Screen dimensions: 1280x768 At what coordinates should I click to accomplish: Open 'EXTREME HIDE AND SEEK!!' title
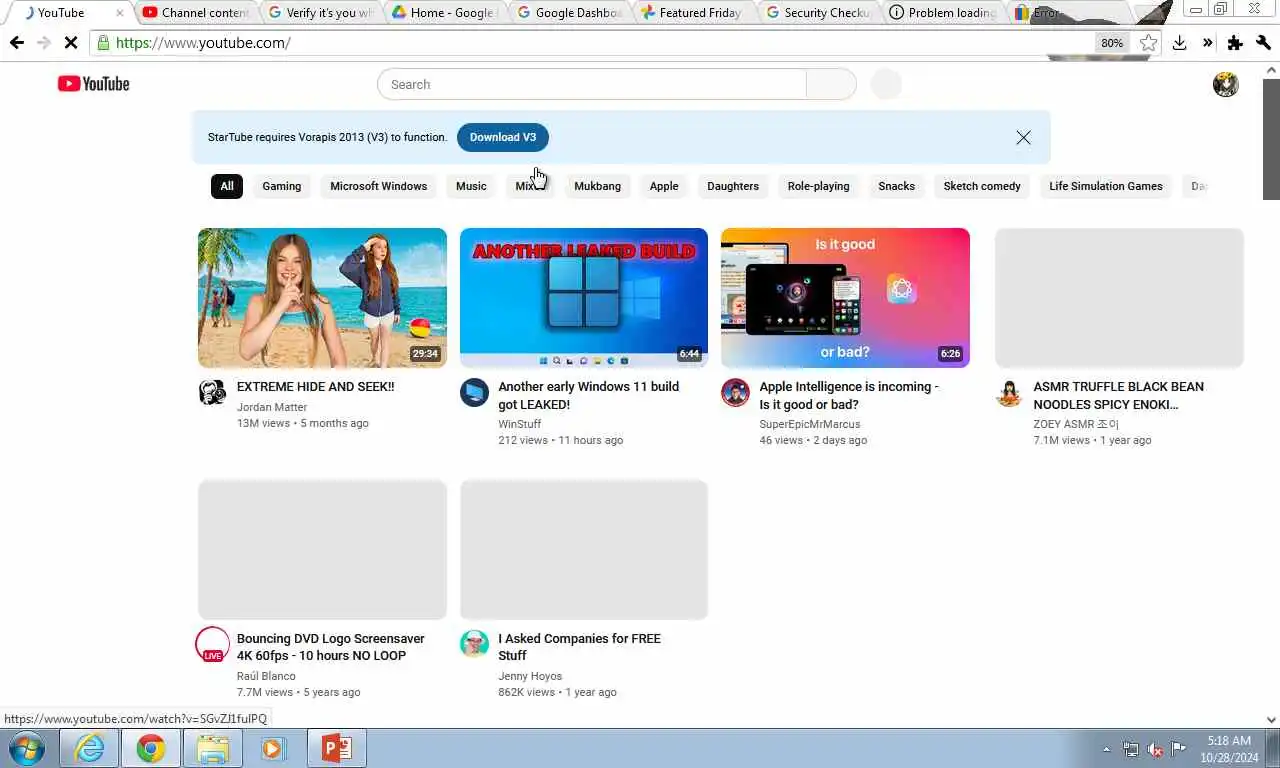click(x=316, y=387)
